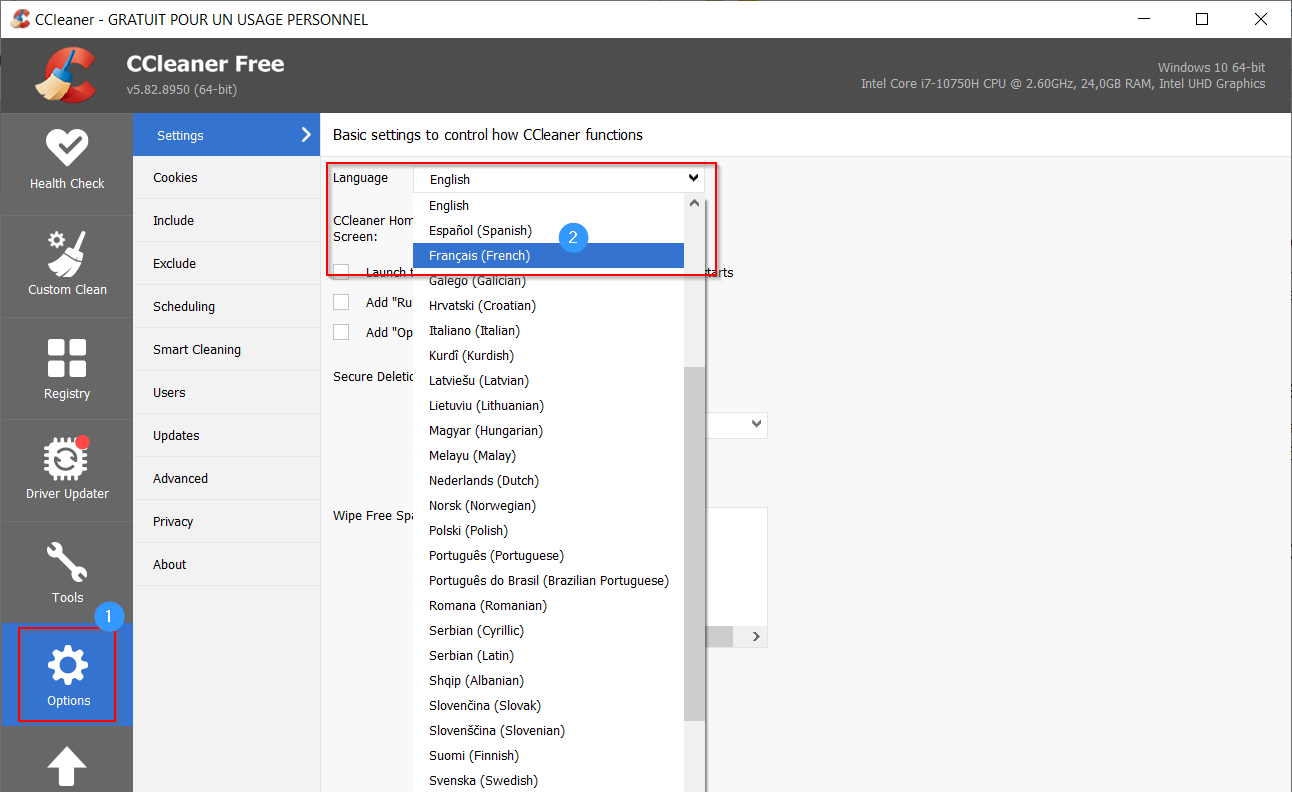Minimize the CCleaner window
This screenshot has width=1292, height=792.
[x=1143, y=19]
